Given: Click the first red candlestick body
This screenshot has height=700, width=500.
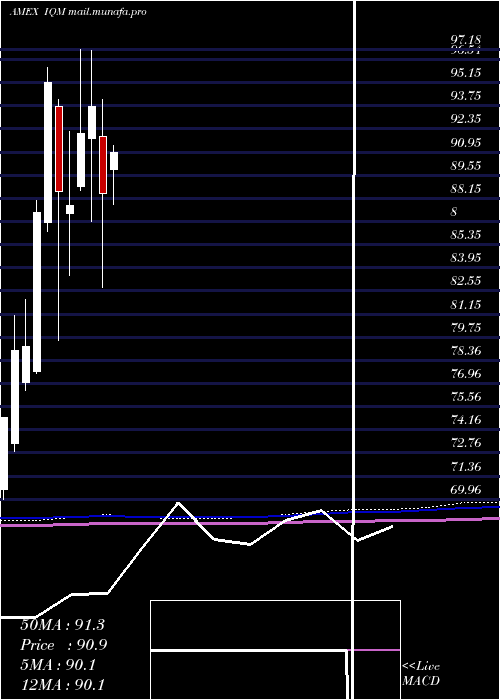Looking at the screenshot, I should pyautogui.click(x=58, y=149).
